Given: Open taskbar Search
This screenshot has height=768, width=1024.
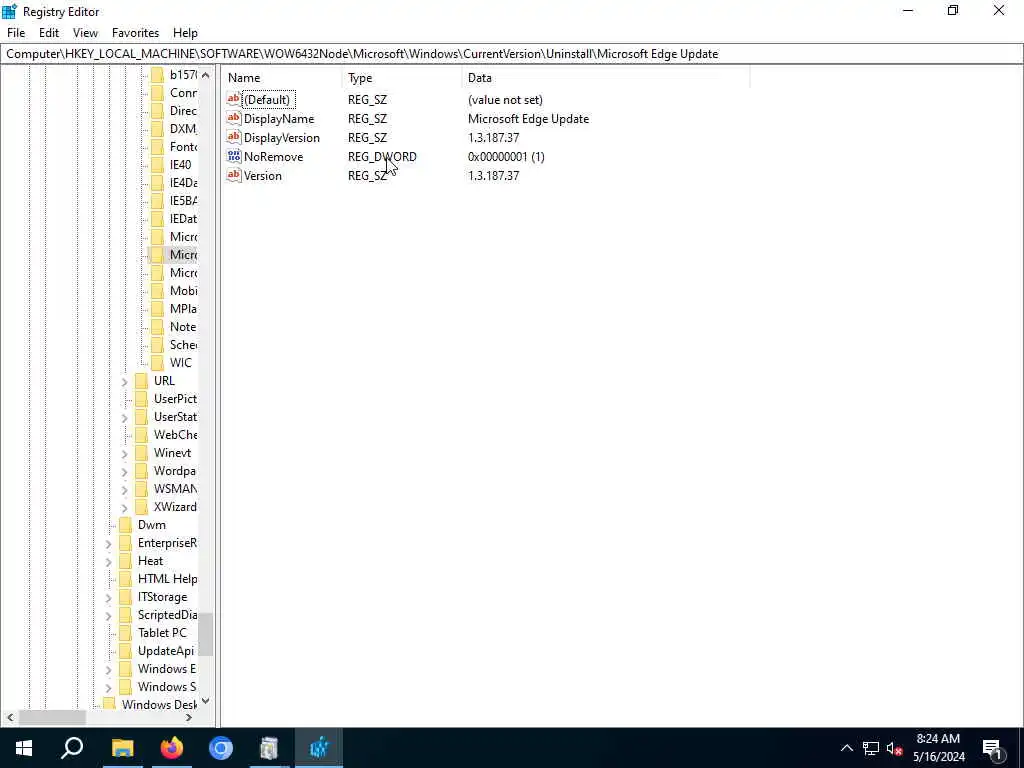Looking at the screenshot, I should point(72,748).
